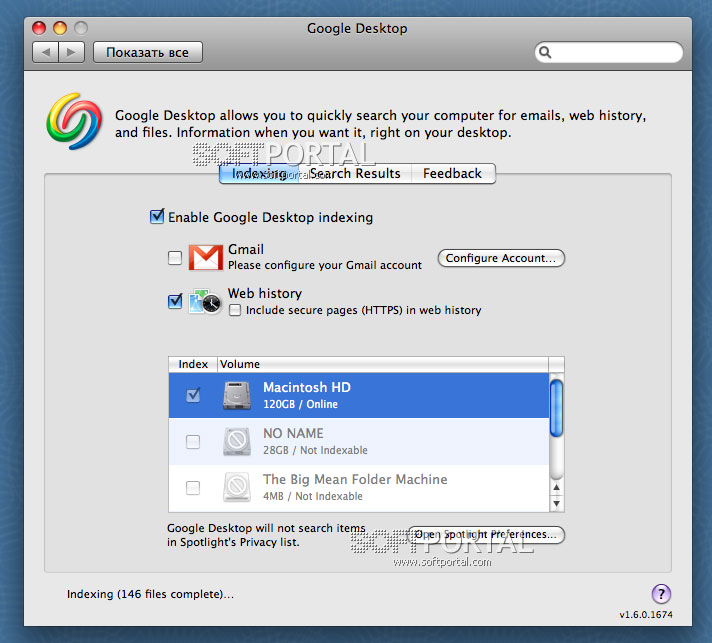Click version label v1.6.0.1674
The image size is (712, 643).
point(646,614)
